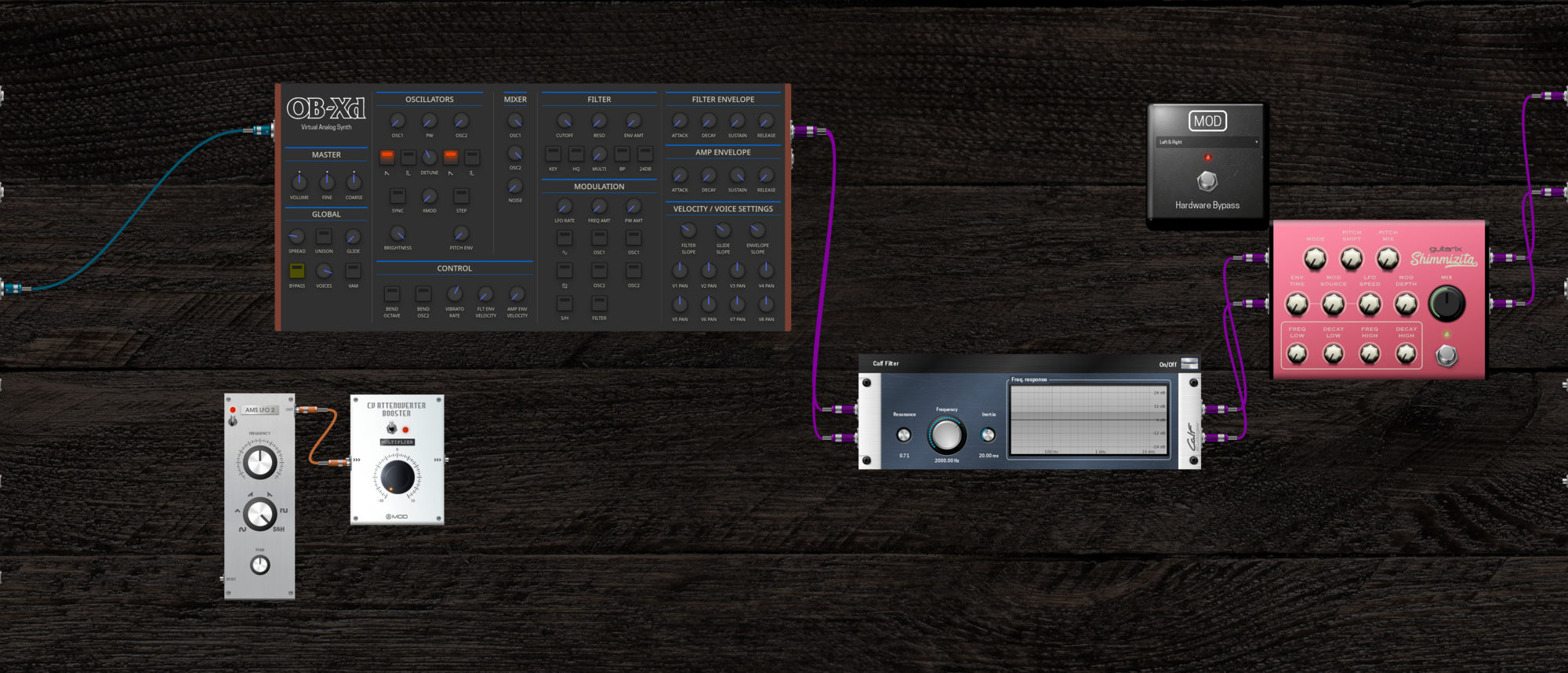Stomp the Shimmizita pedal footswitch
Viewport: 1568px width, 673px height.
1446,356
